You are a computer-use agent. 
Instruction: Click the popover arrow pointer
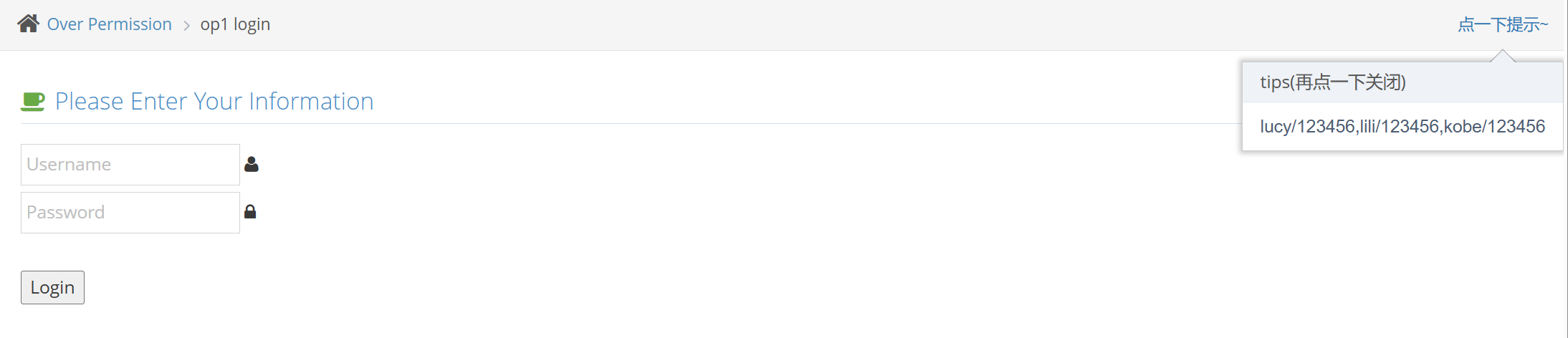pos(1503,56)
